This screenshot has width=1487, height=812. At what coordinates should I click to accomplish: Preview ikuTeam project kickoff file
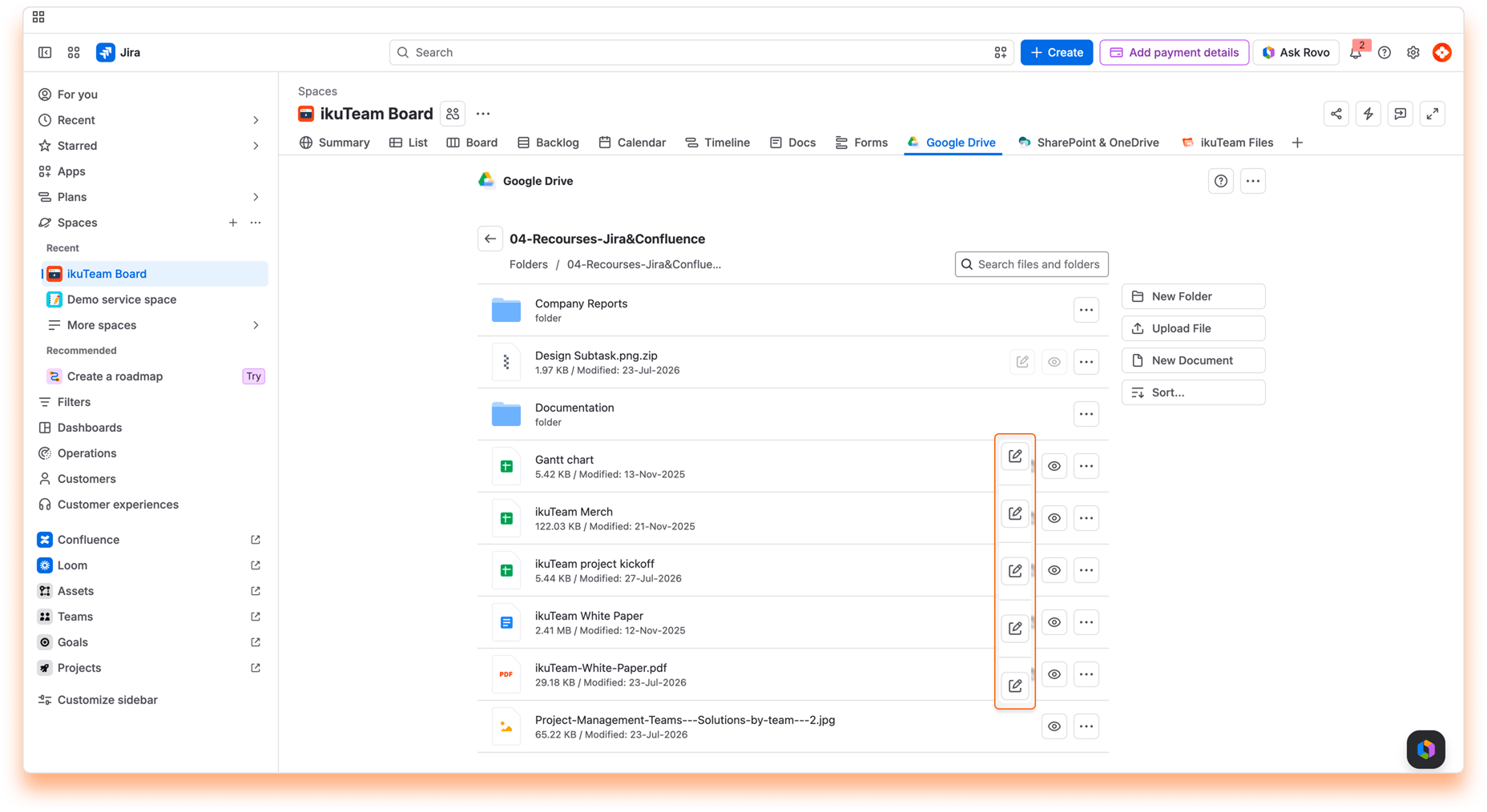click(1054, 570)
